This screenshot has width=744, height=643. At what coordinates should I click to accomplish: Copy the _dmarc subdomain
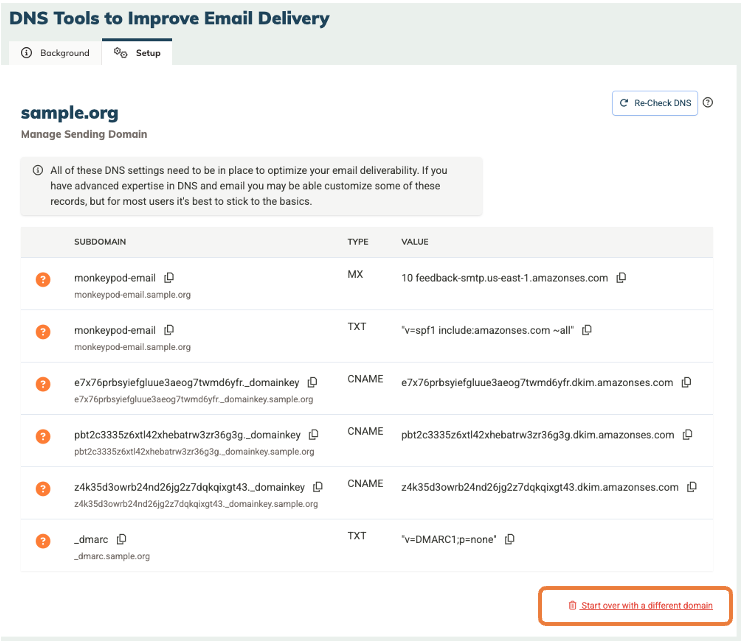tap(121, 539)
